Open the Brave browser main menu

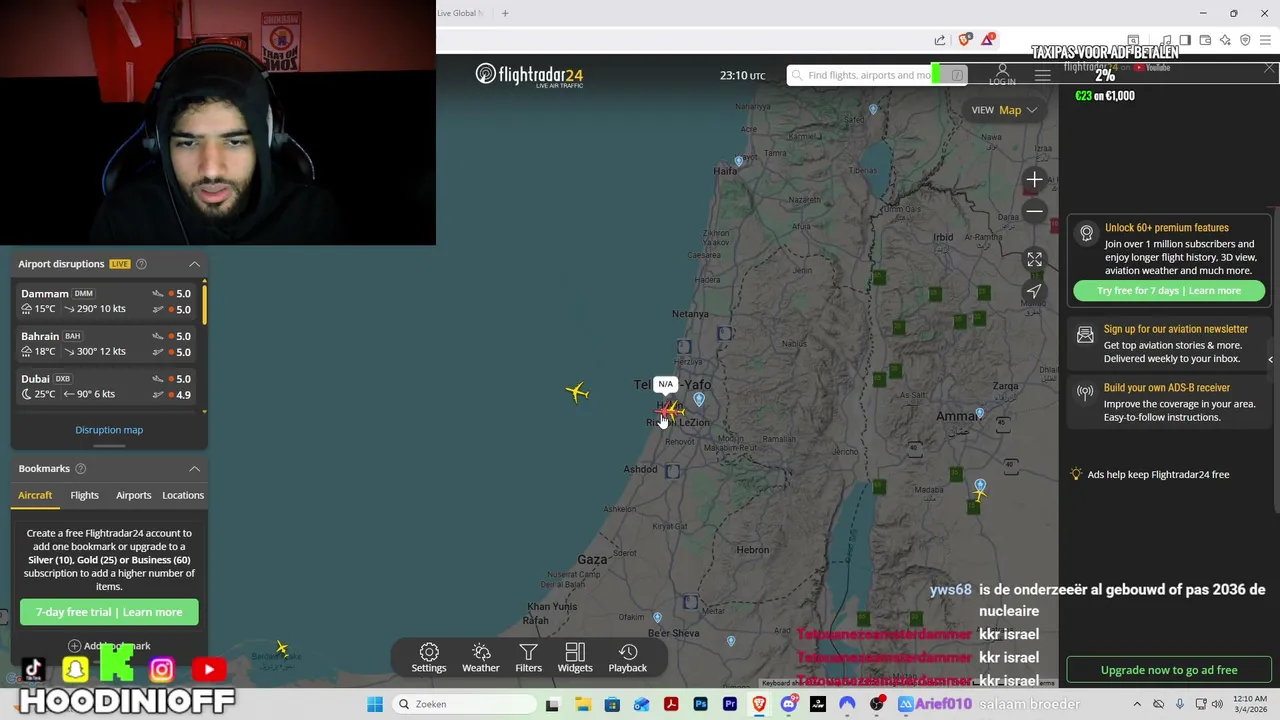pyautogui.click(x=1265, y=40)
